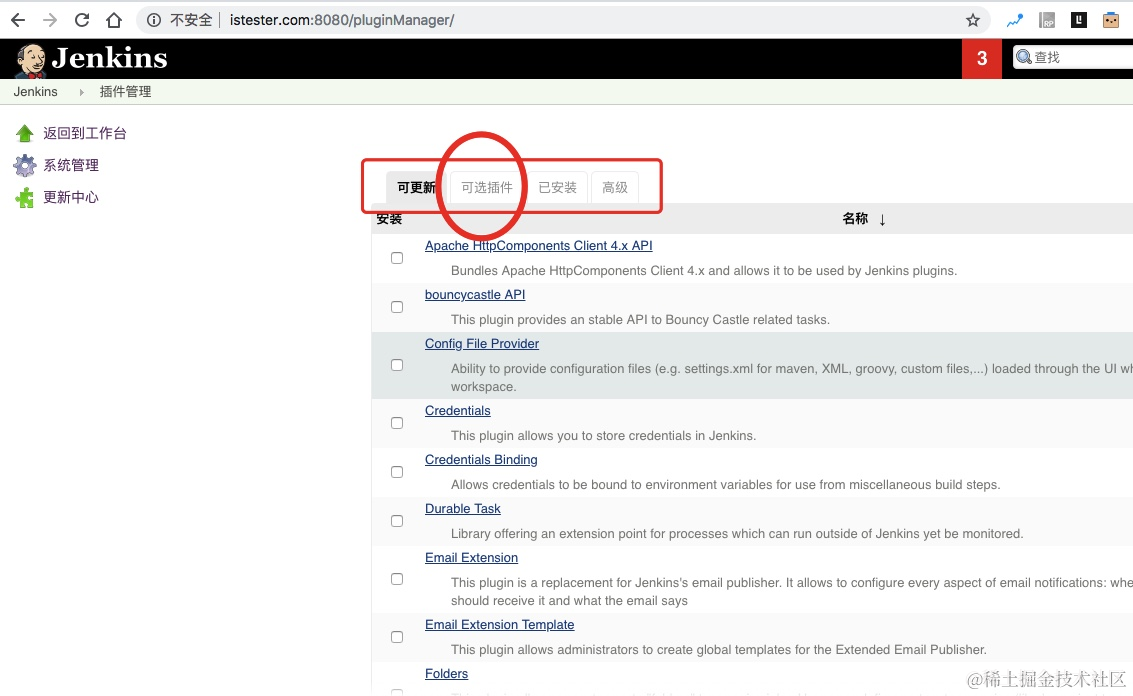Viewport: 1133px width, 696px height.
Task: Tick the checkbox for Apache HttpComponents Client 4.x API
Action: click(x=397, y=258)
